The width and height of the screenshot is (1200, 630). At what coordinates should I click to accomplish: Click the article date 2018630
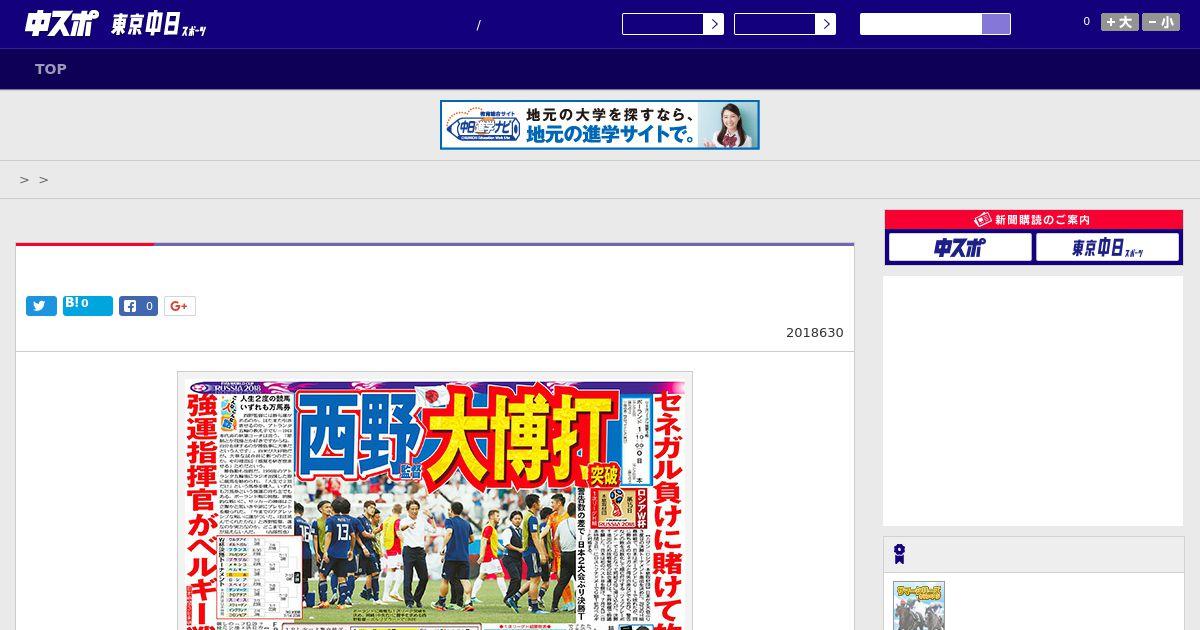(x=814, y=333)
